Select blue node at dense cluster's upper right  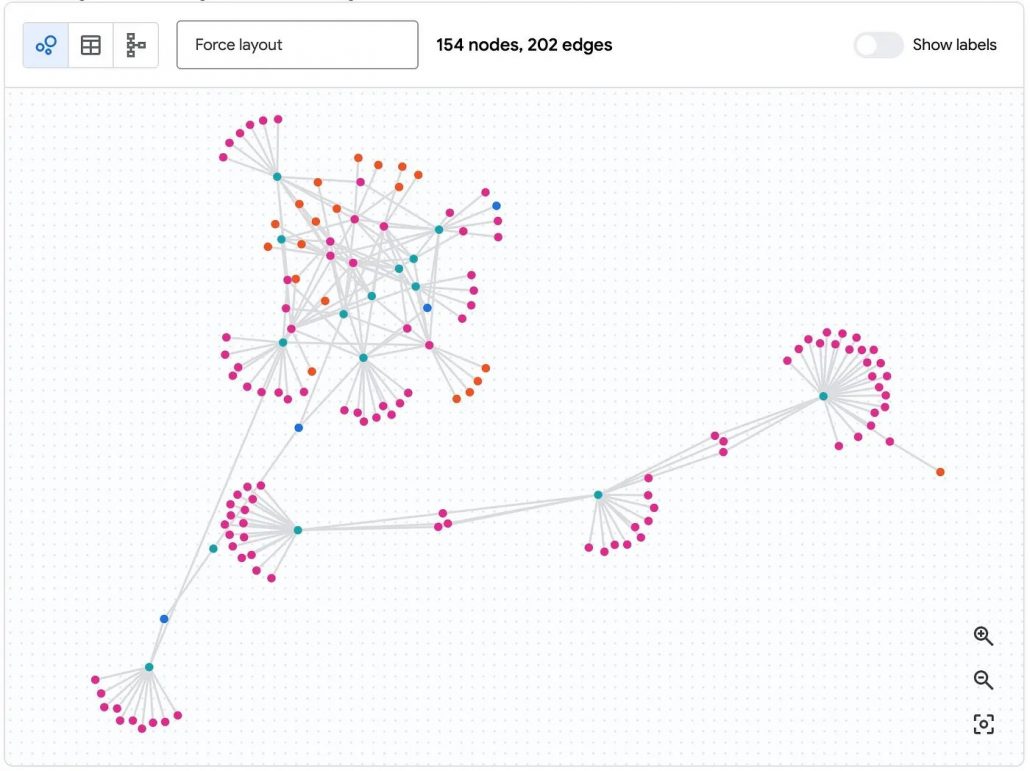(x=496, y=206)
